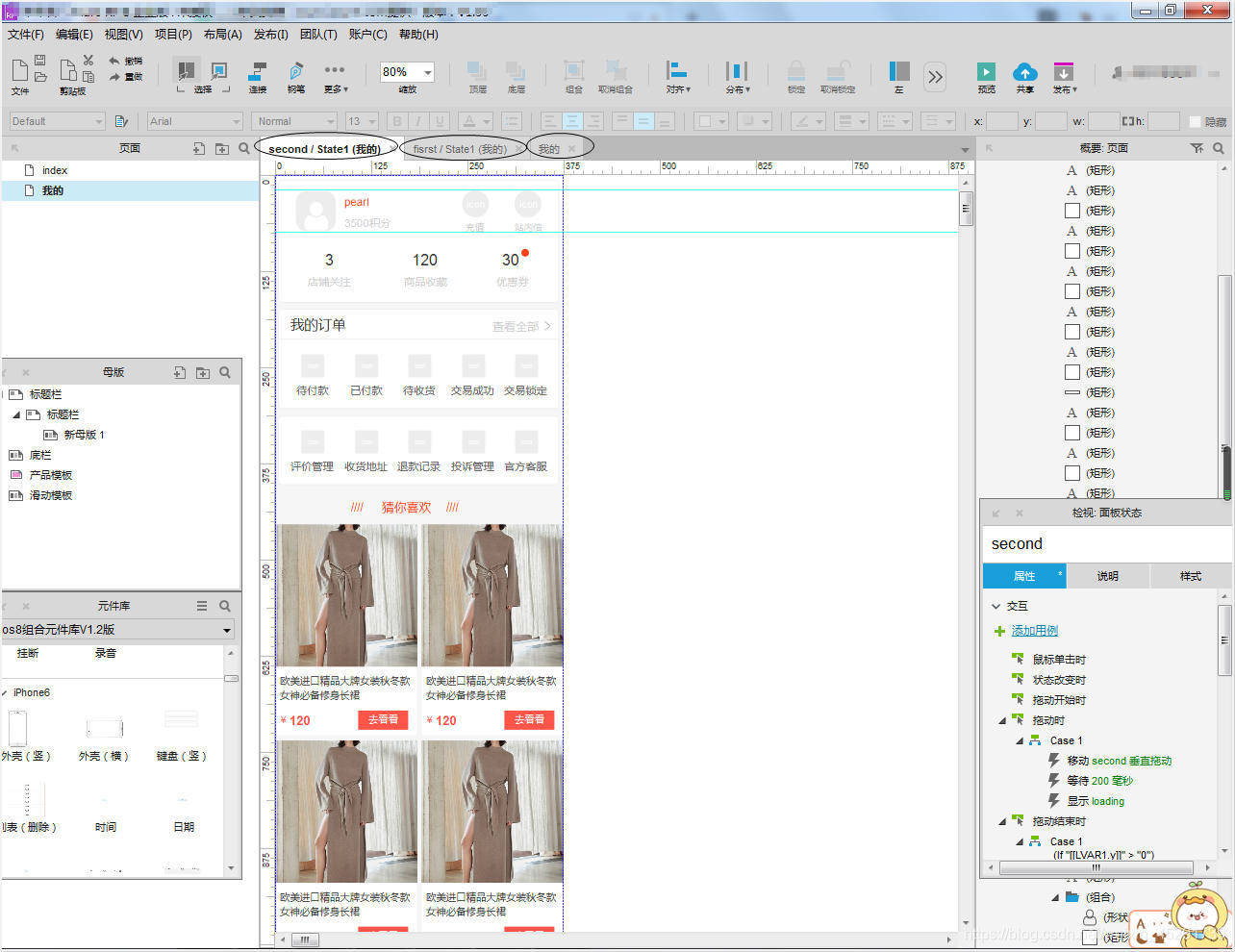
Task: Collapse the 标题栏 folder in 母版 panel
Action: pyautogui.click(x=16, y=414)
